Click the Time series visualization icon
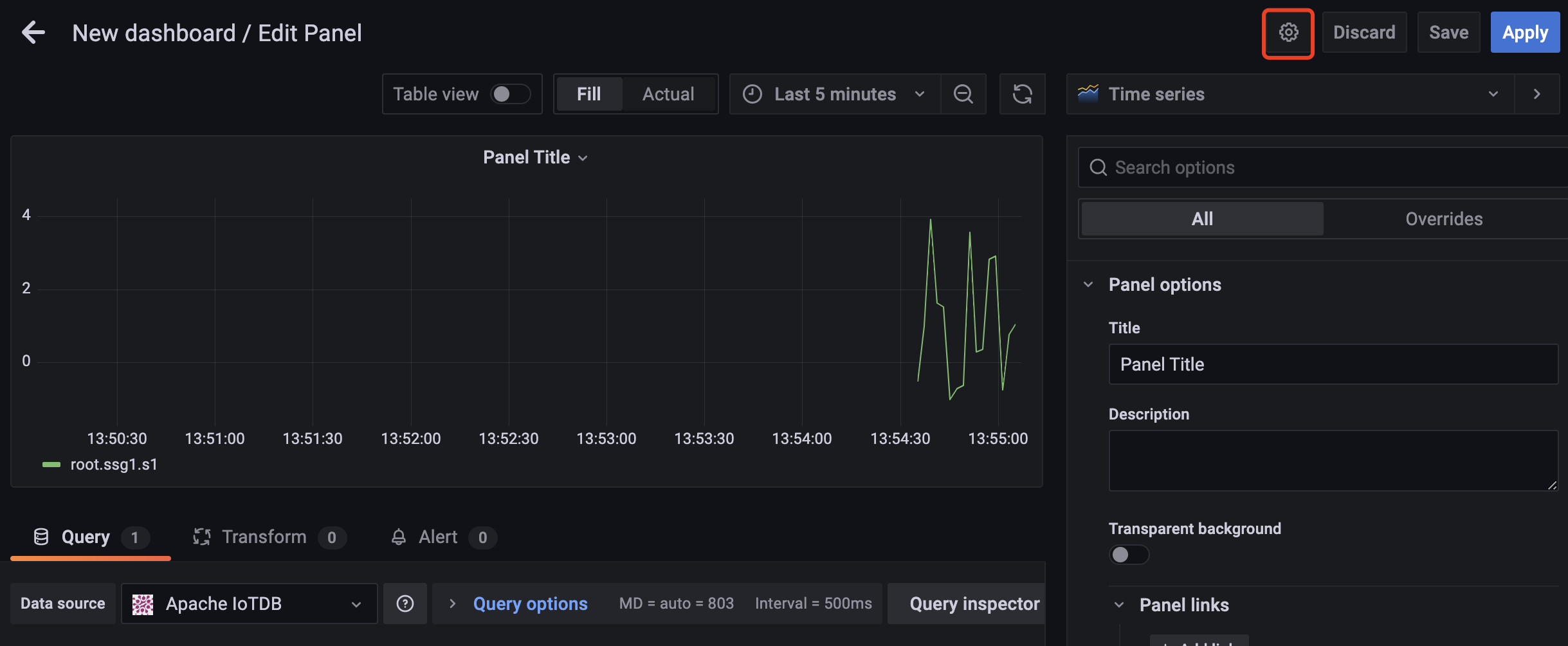This screenshot has height=646, width=1568. pos(1088,94)
